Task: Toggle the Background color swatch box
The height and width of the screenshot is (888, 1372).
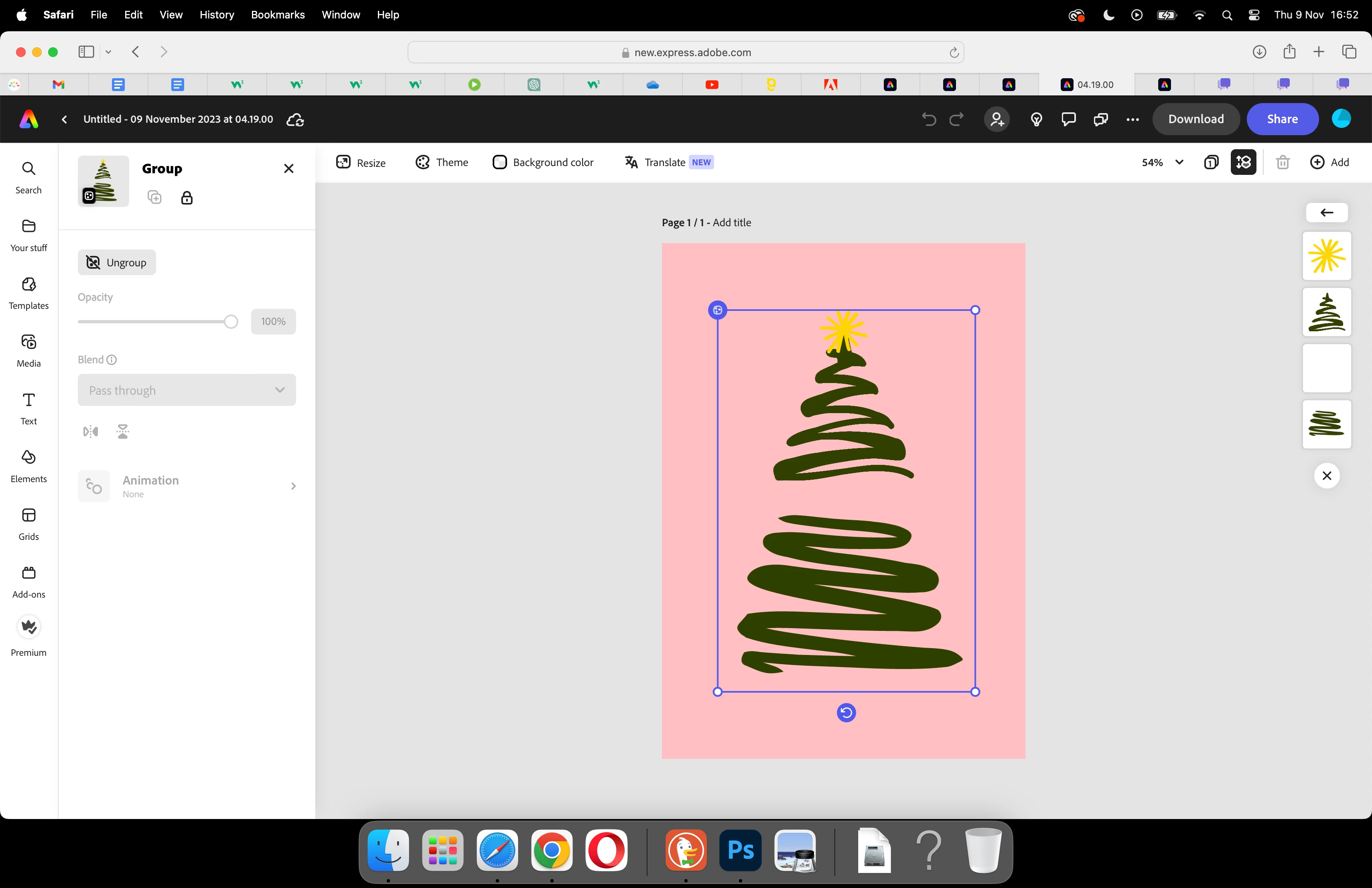Action: pyautogui.click(x=499, y=162)
